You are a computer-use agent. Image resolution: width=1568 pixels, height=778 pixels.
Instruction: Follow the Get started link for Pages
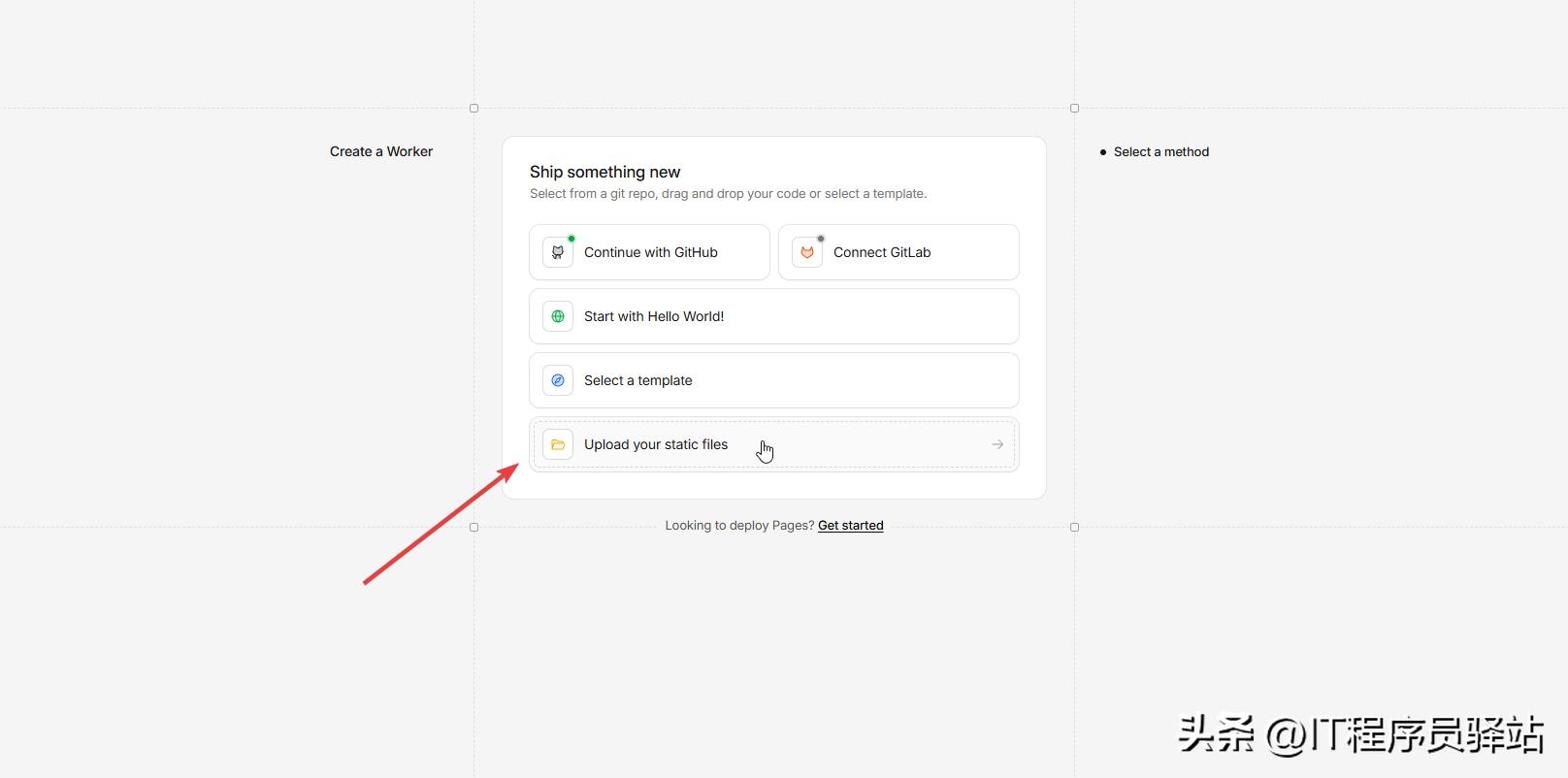(x=850, y=526)
